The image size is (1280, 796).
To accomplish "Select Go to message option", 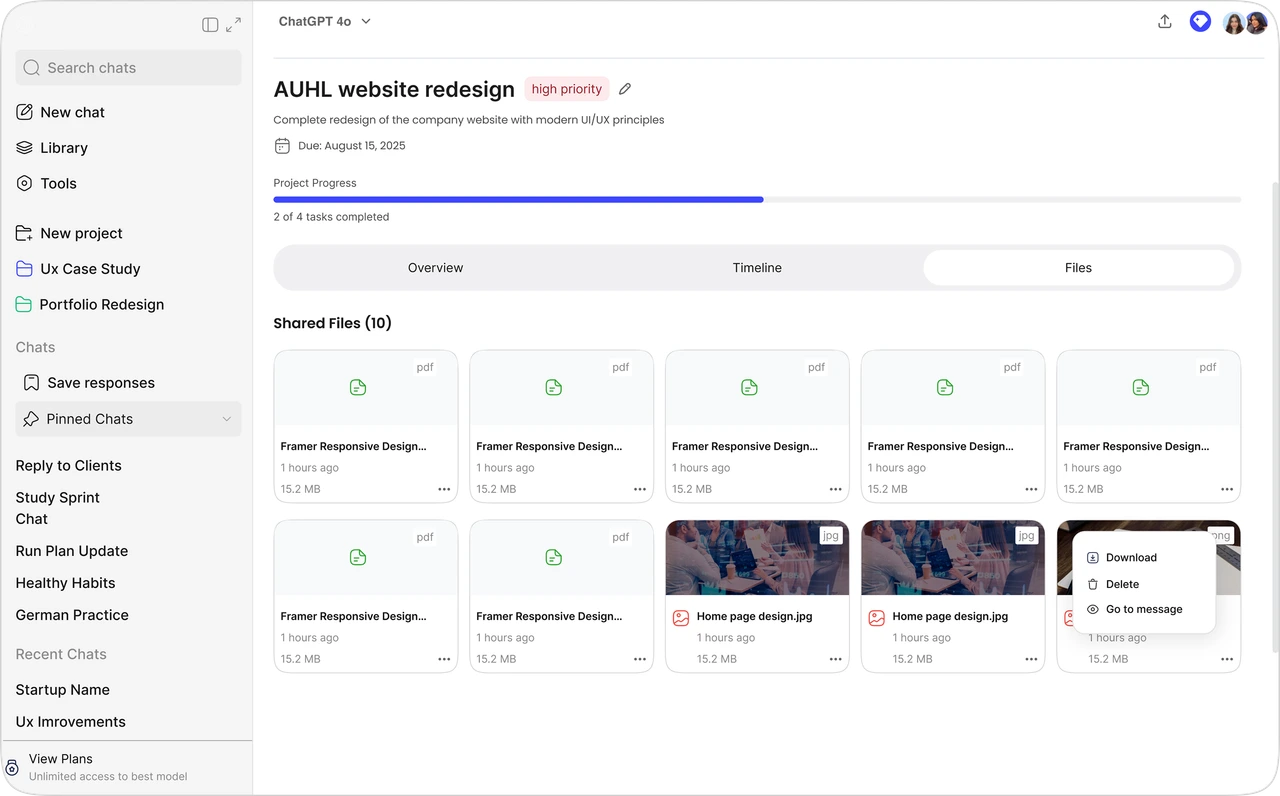I will [x=1143, y=609].
